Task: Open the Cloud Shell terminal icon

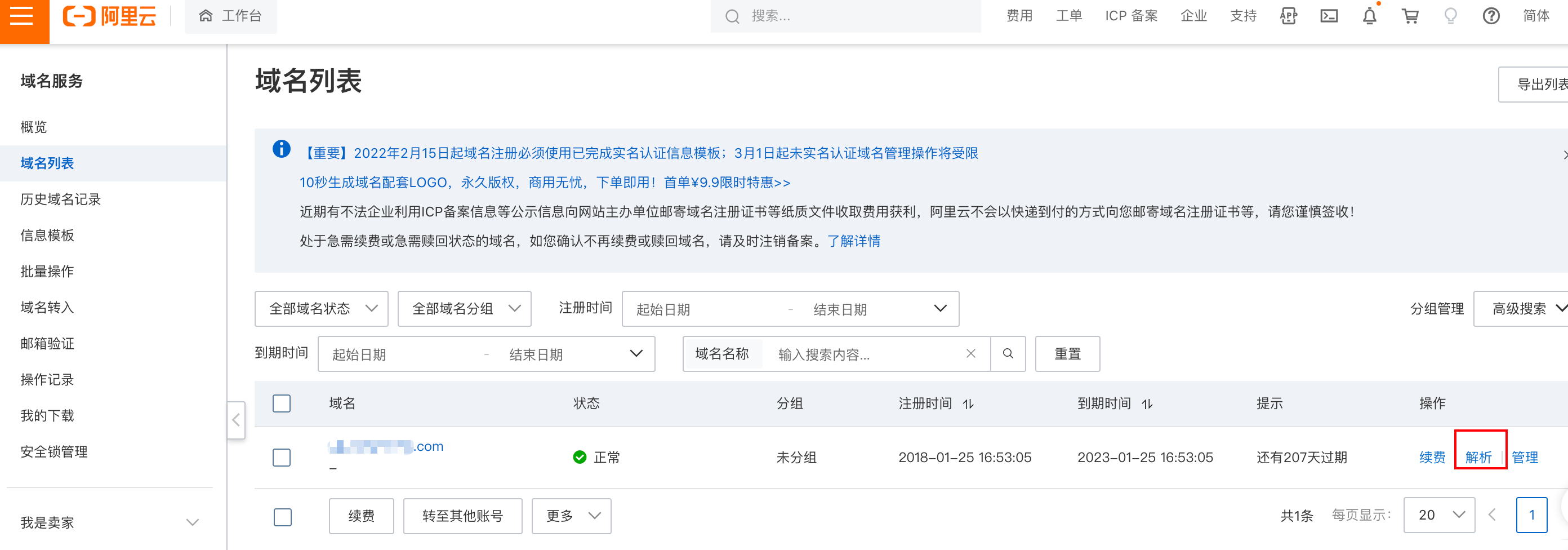Action: (1328, 16)
